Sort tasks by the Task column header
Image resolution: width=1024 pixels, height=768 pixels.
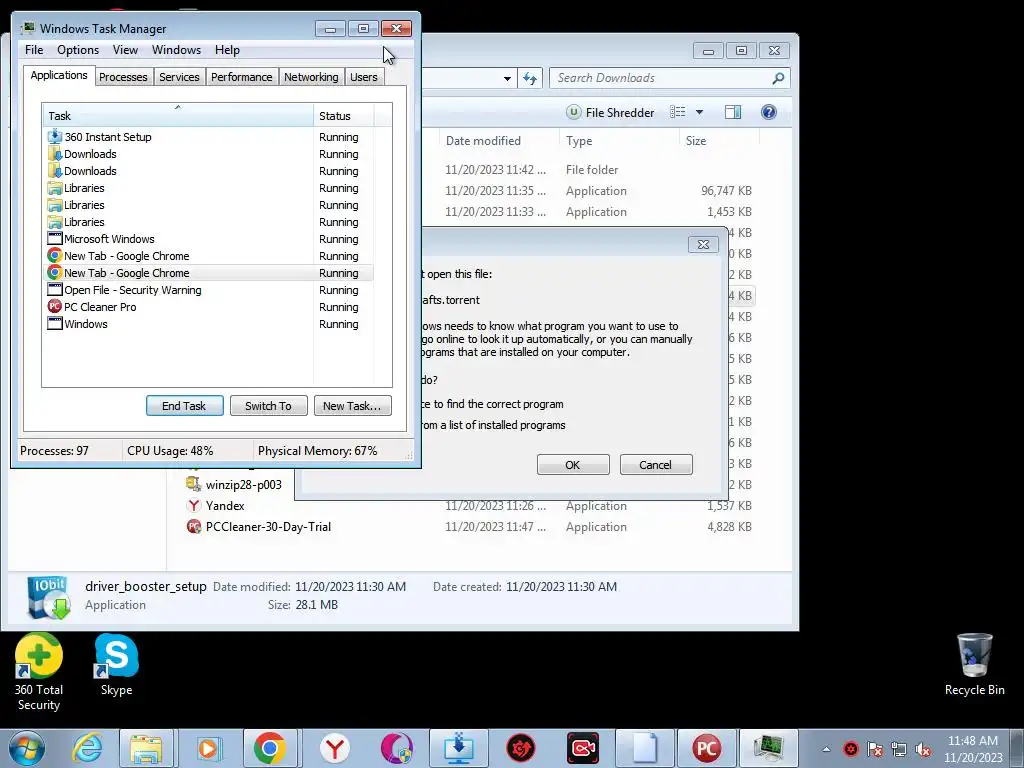pyautogui.click(x=177, y=116)
